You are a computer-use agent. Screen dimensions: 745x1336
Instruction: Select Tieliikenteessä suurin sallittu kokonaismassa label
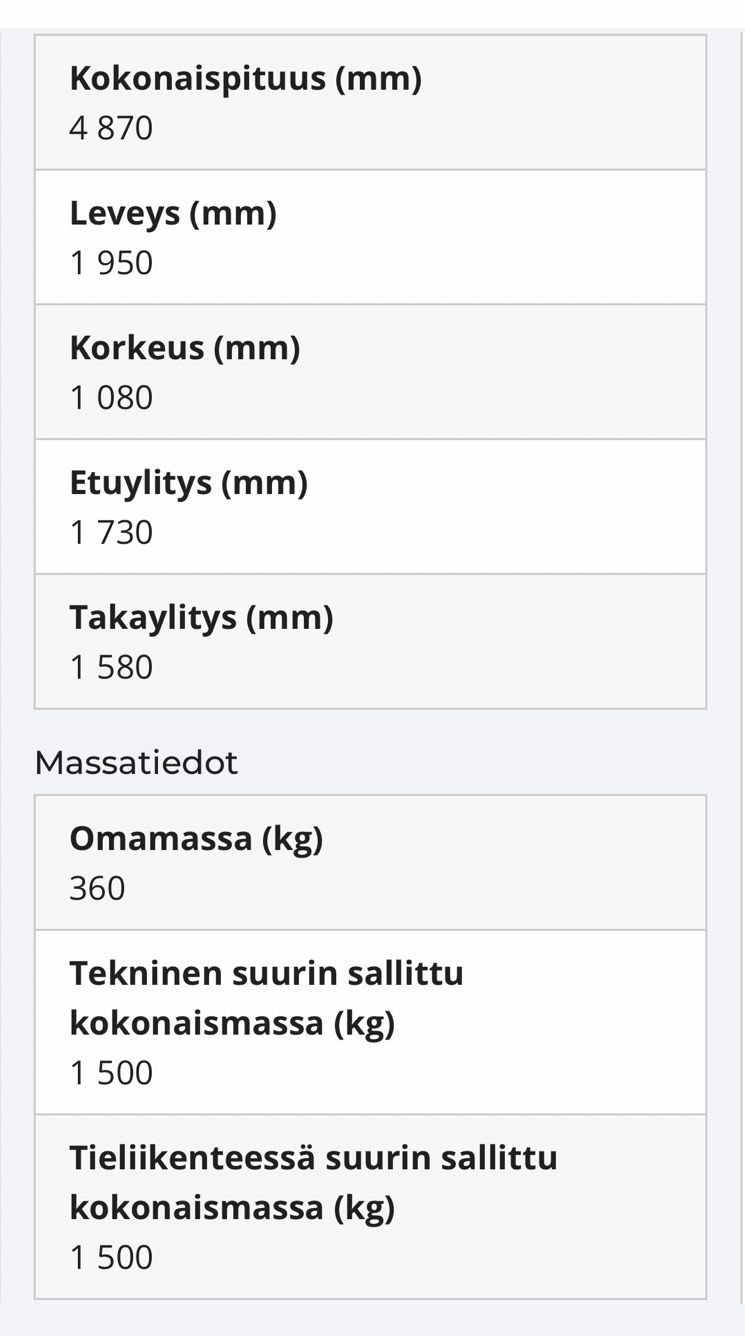point(313,1183)
